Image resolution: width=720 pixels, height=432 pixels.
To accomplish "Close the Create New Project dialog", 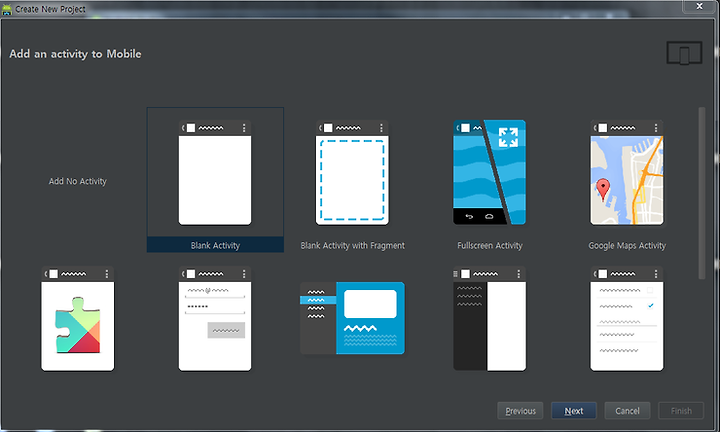I will pos(699,6).
